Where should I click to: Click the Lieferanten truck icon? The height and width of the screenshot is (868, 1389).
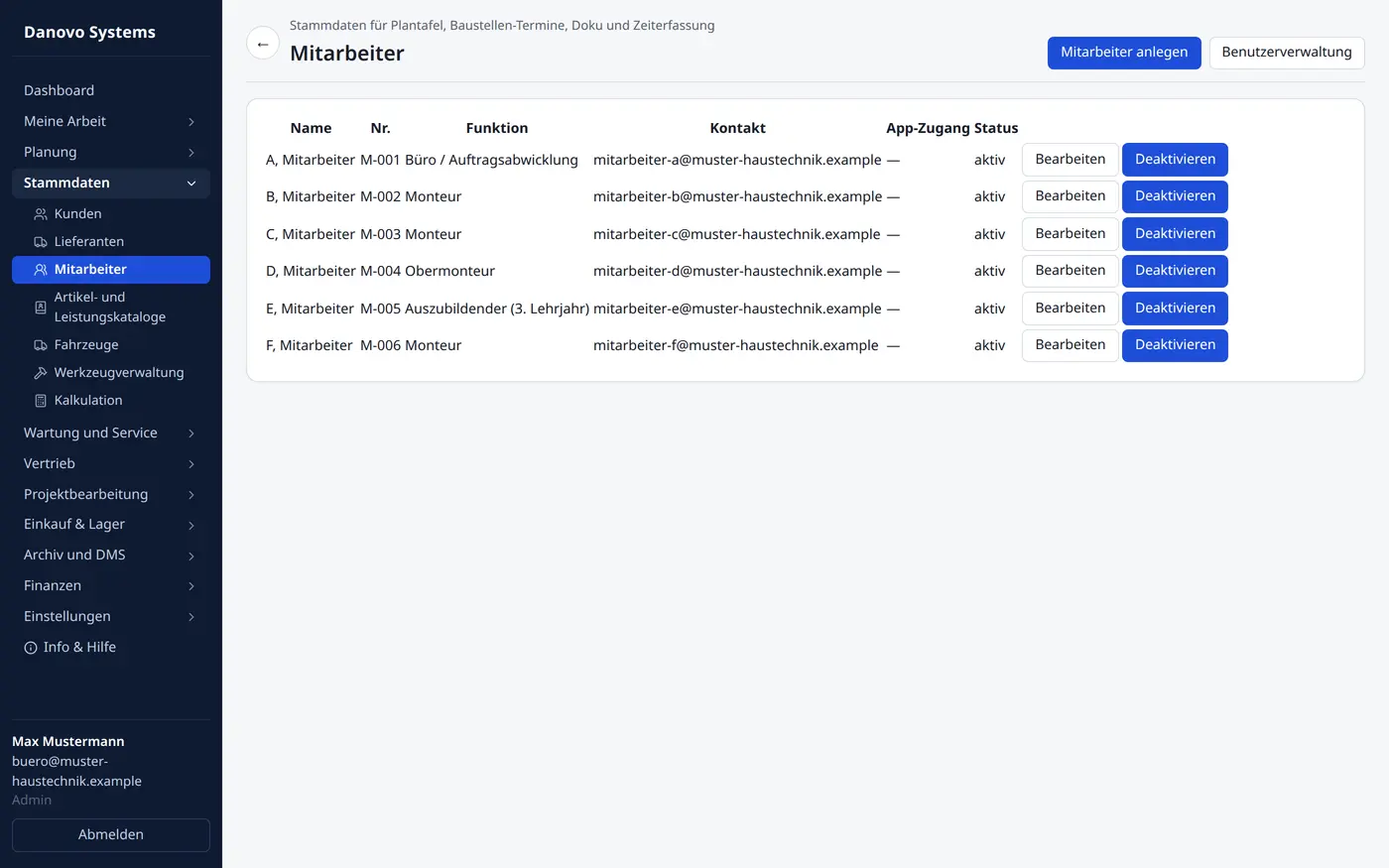tap(41, 242)
